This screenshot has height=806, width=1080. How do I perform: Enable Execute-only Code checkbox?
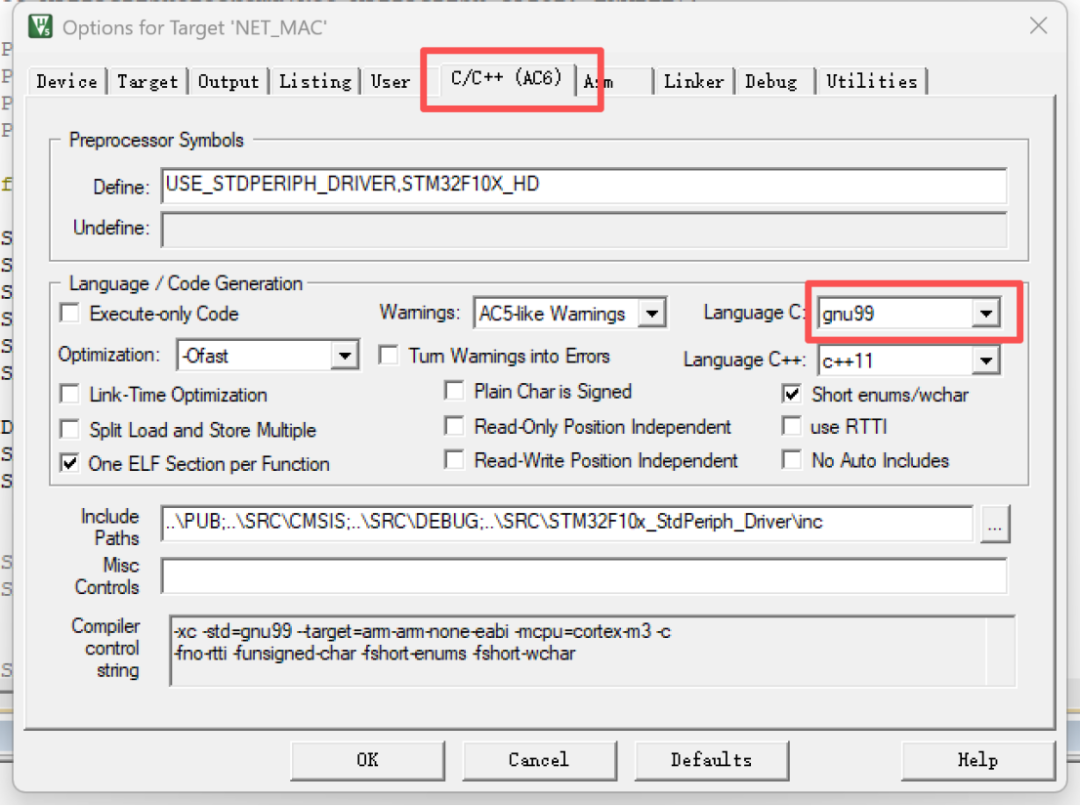[70, 313]
